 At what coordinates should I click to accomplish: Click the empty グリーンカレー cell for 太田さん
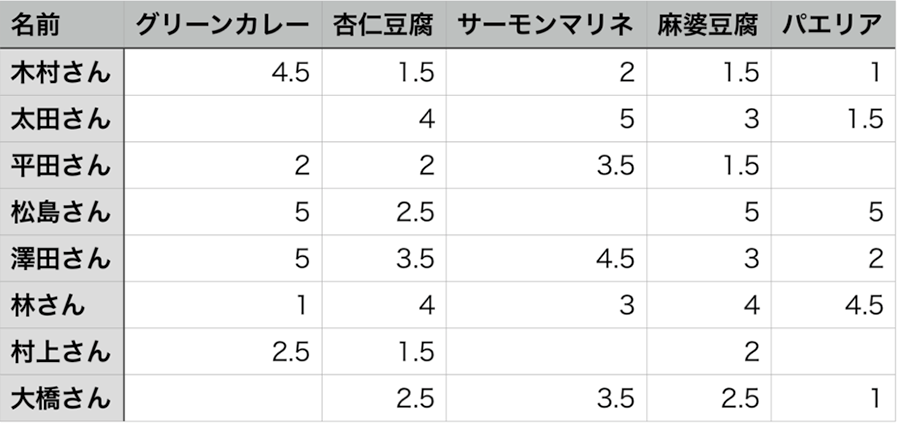pyautogui.click(x=223, y=119)
